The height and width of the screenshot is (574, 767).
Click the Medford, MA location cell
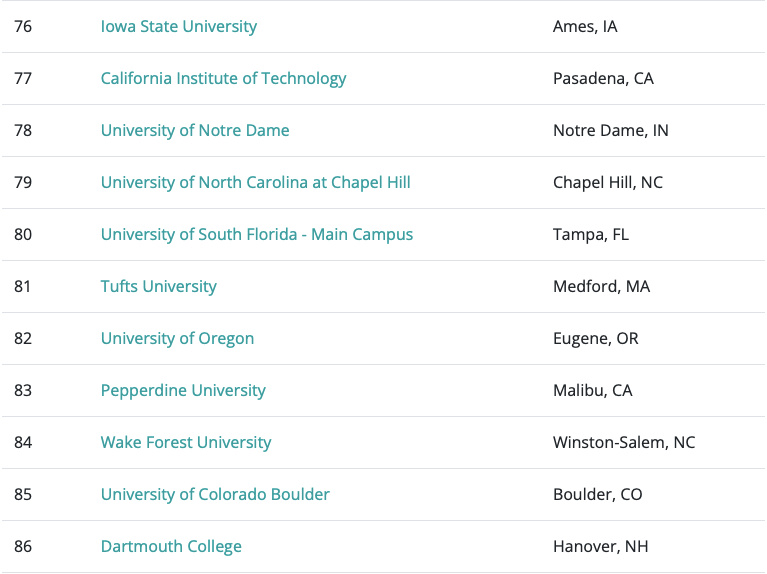[x=601, y=287]
